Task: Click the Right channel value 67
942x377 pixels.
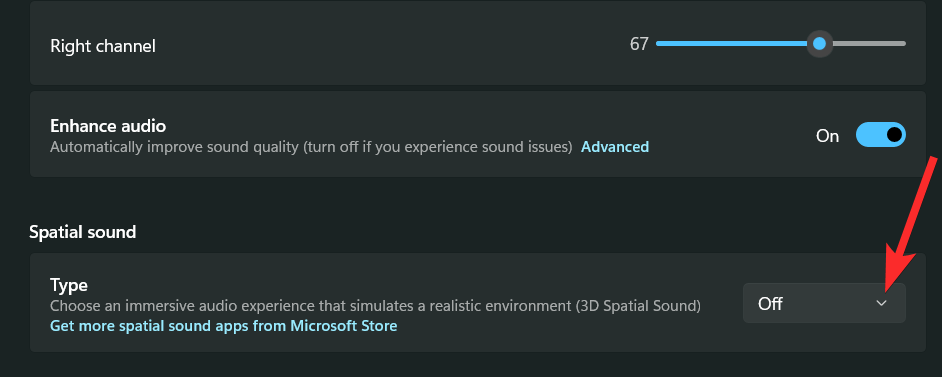Action: click(x=639, y=44)
